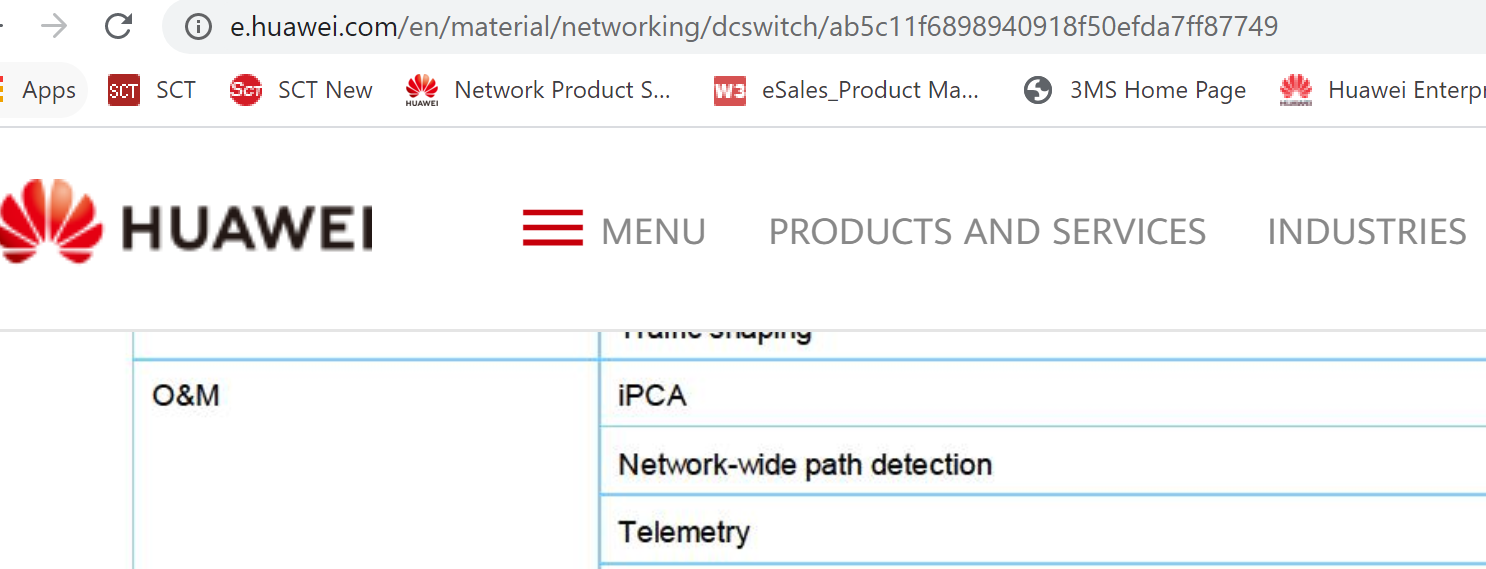Open the MENU navigation item
Viewport: 1486px width, 569px height.
point(653,232)
